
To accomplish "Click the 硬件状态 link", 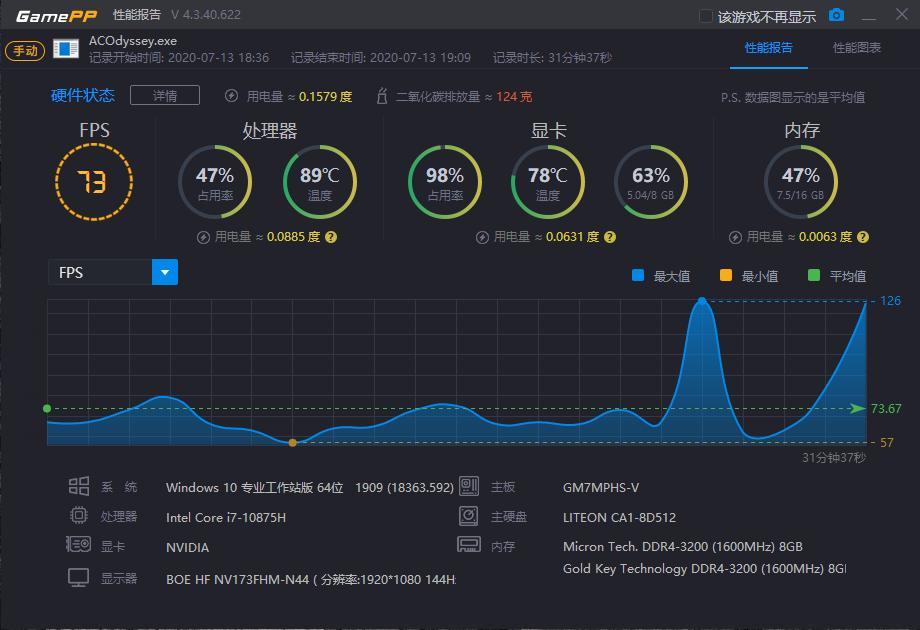I will 83,96.
